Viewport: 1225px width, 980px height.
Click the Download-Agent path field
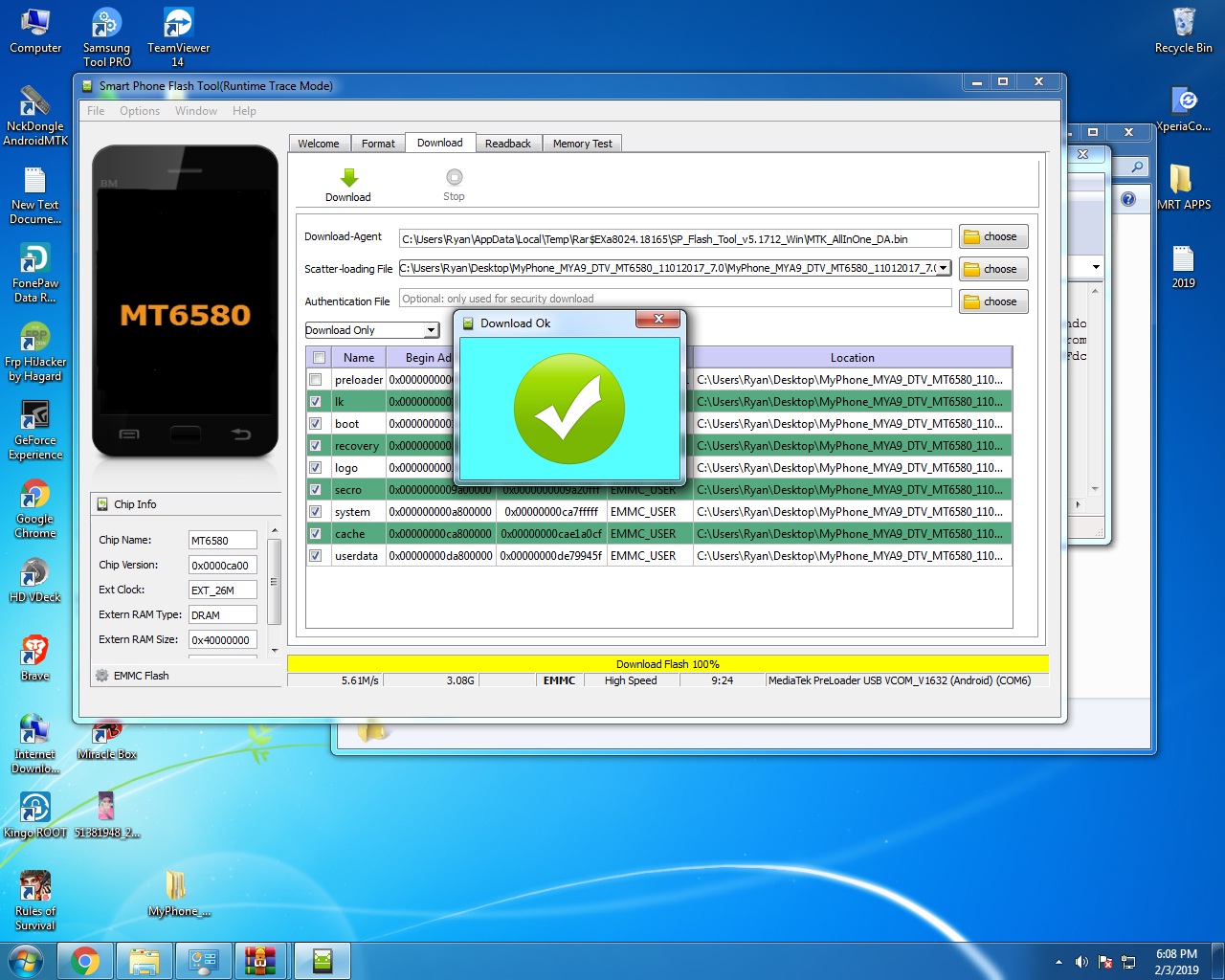tap(675, 238)
